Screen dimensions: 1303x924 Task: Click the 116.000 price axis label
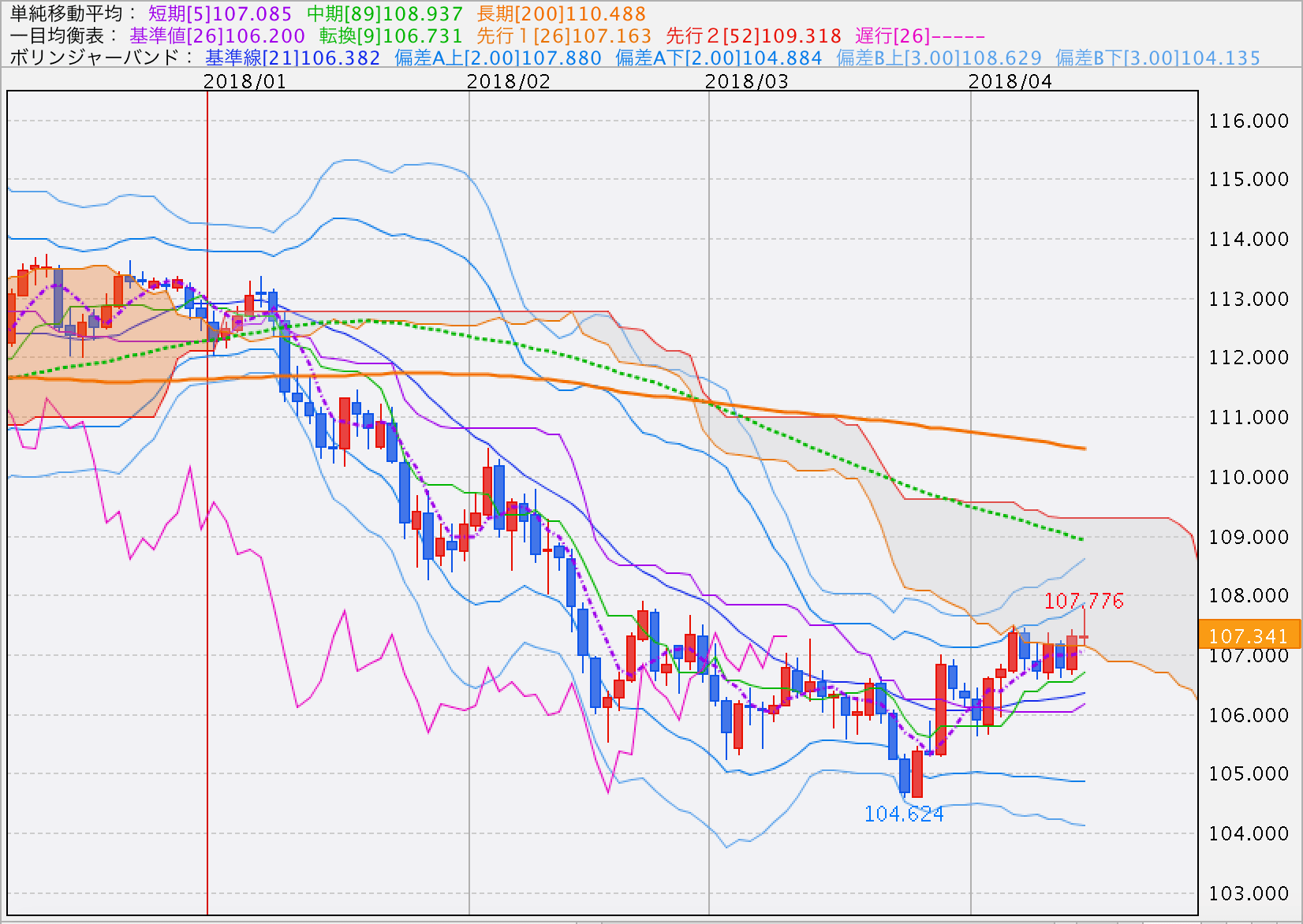1249,121
